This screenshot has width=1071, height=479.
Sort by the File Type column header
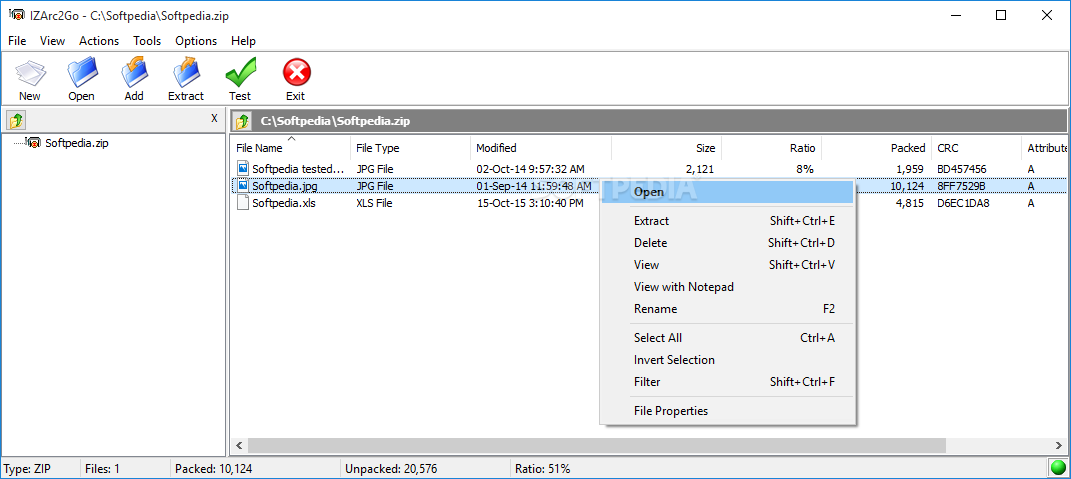point(411,148)
